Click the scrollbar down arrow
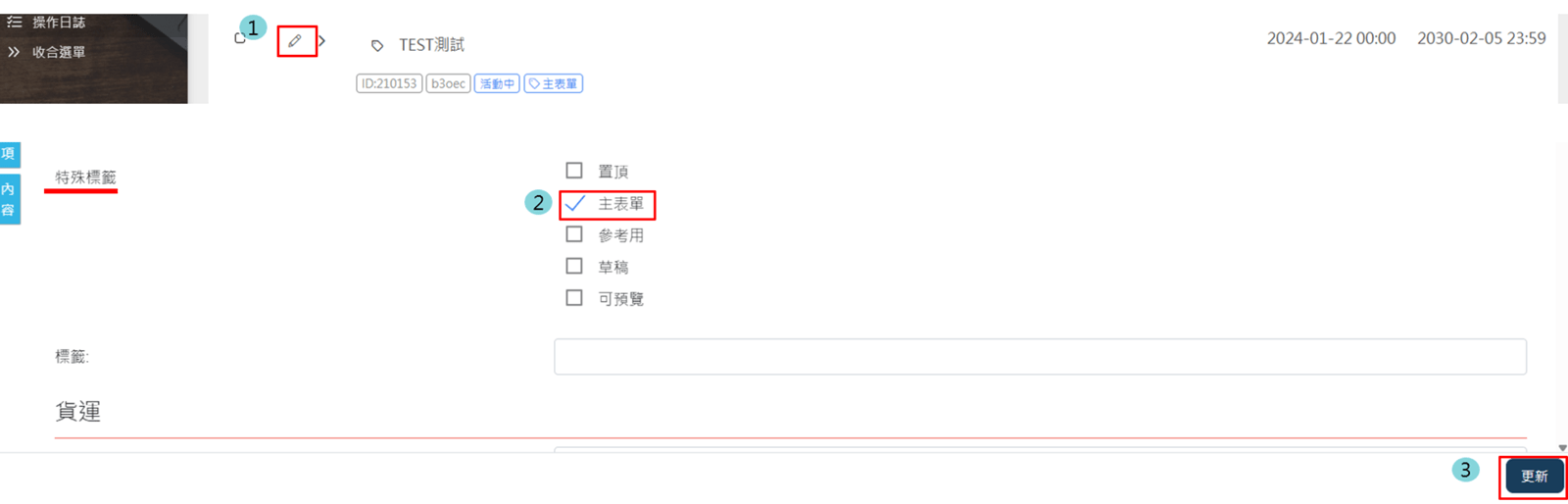1568x504 pixels. pyautogui.click(x=1562, y=447)
